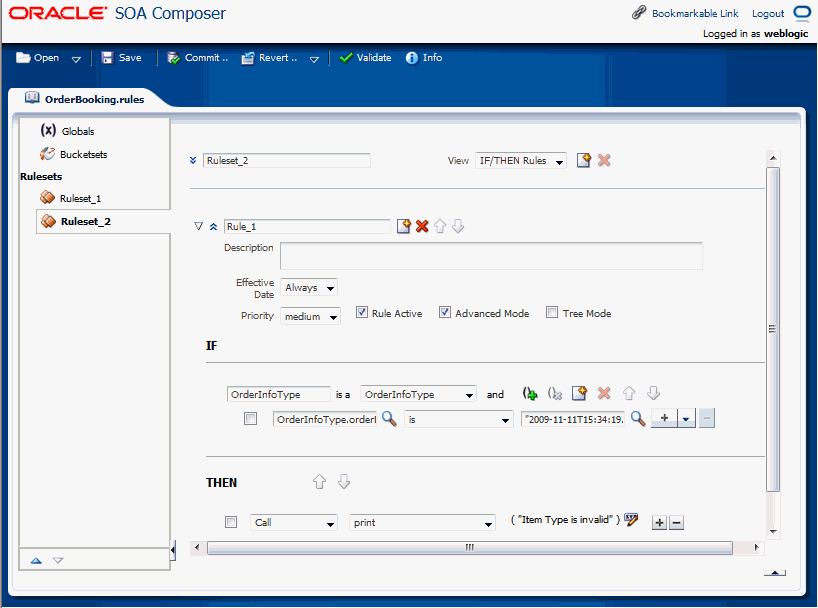Open the IF/THEN Rules view dropdown

[520, 161]
